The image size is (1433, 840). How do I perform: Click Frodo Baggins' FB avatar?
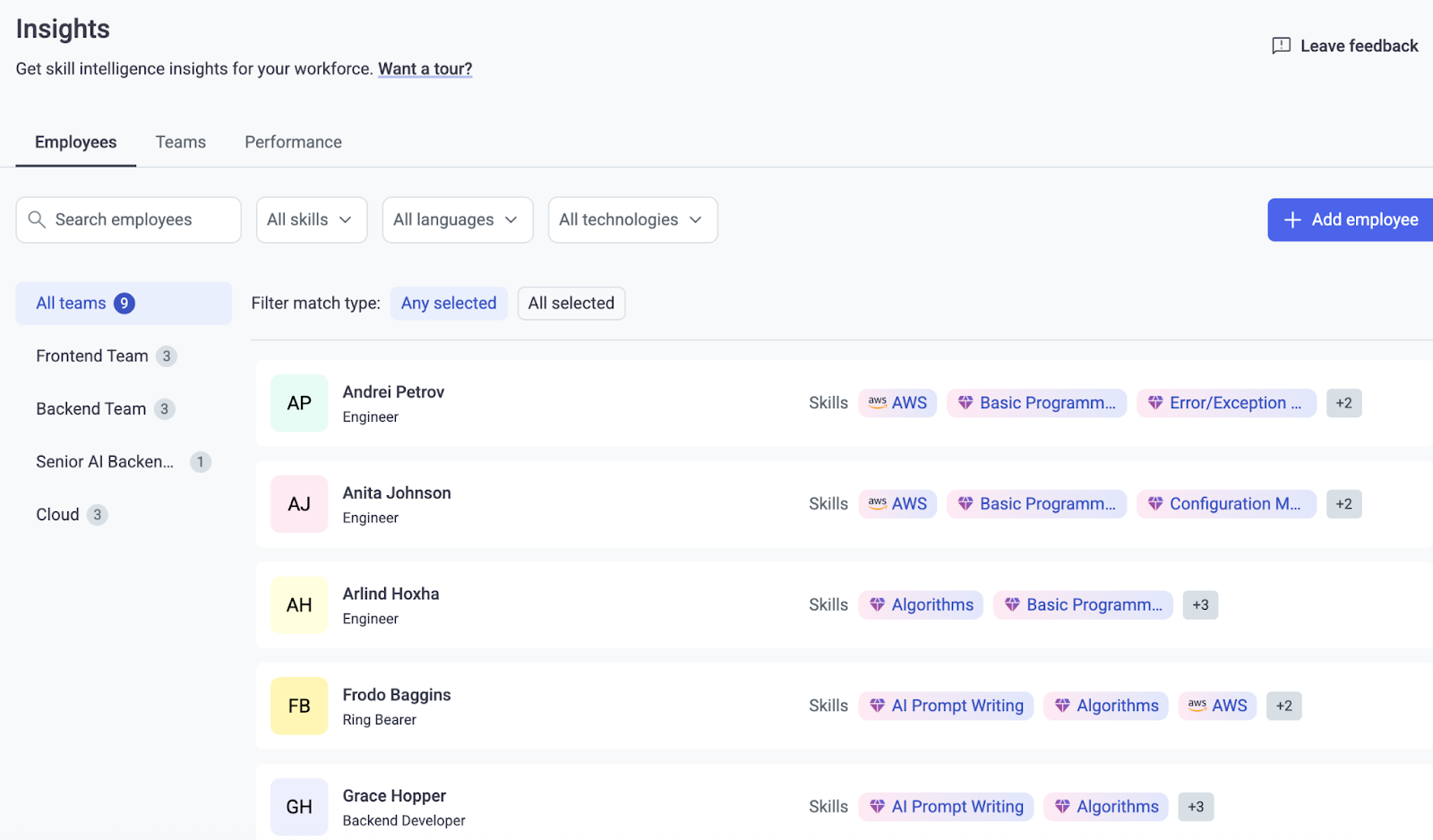point(299,706)
